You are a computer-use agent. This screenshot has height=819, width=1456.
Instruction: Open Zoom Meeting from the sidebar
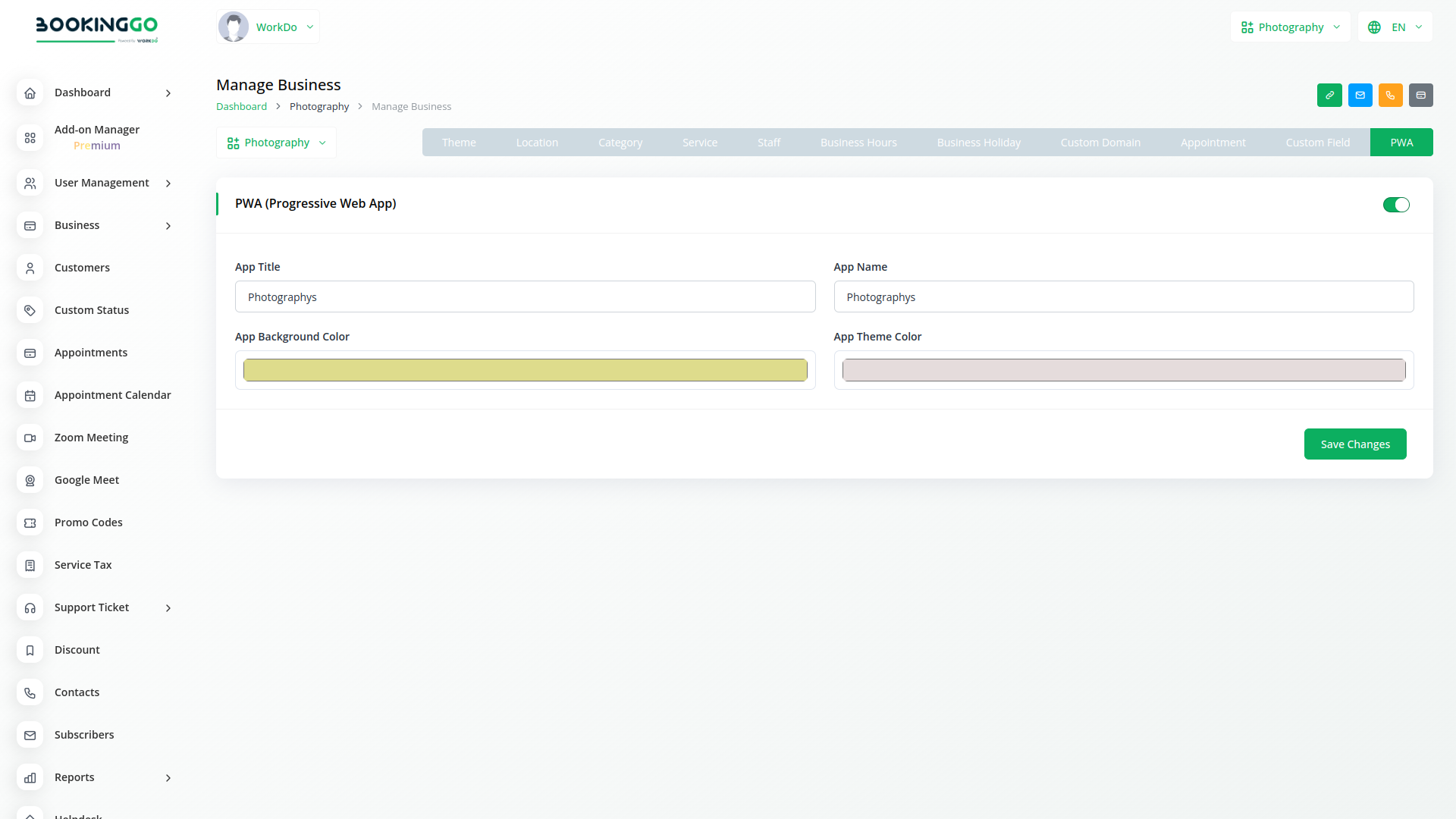(91, 438)
